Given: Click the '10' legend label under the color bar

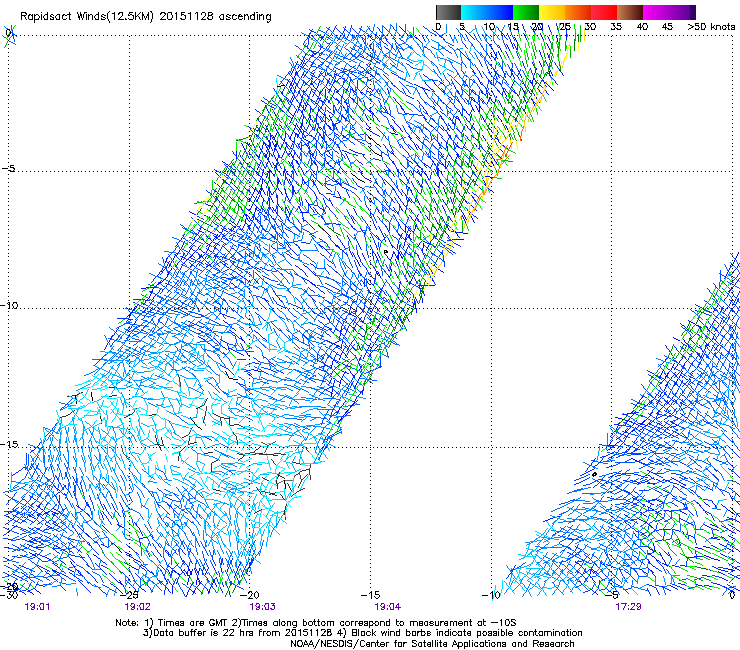Looking at the screenshot, I should tap(489, 27).
